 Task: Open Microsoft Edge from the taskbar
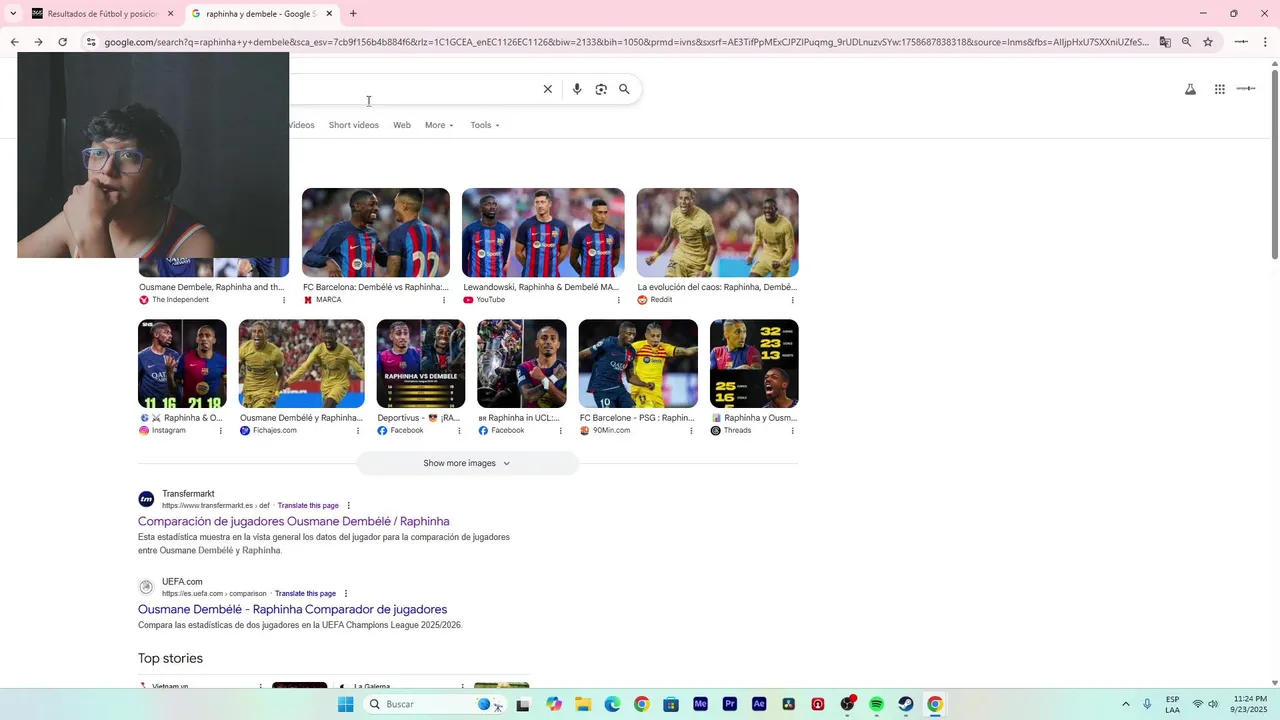[612, 704]
